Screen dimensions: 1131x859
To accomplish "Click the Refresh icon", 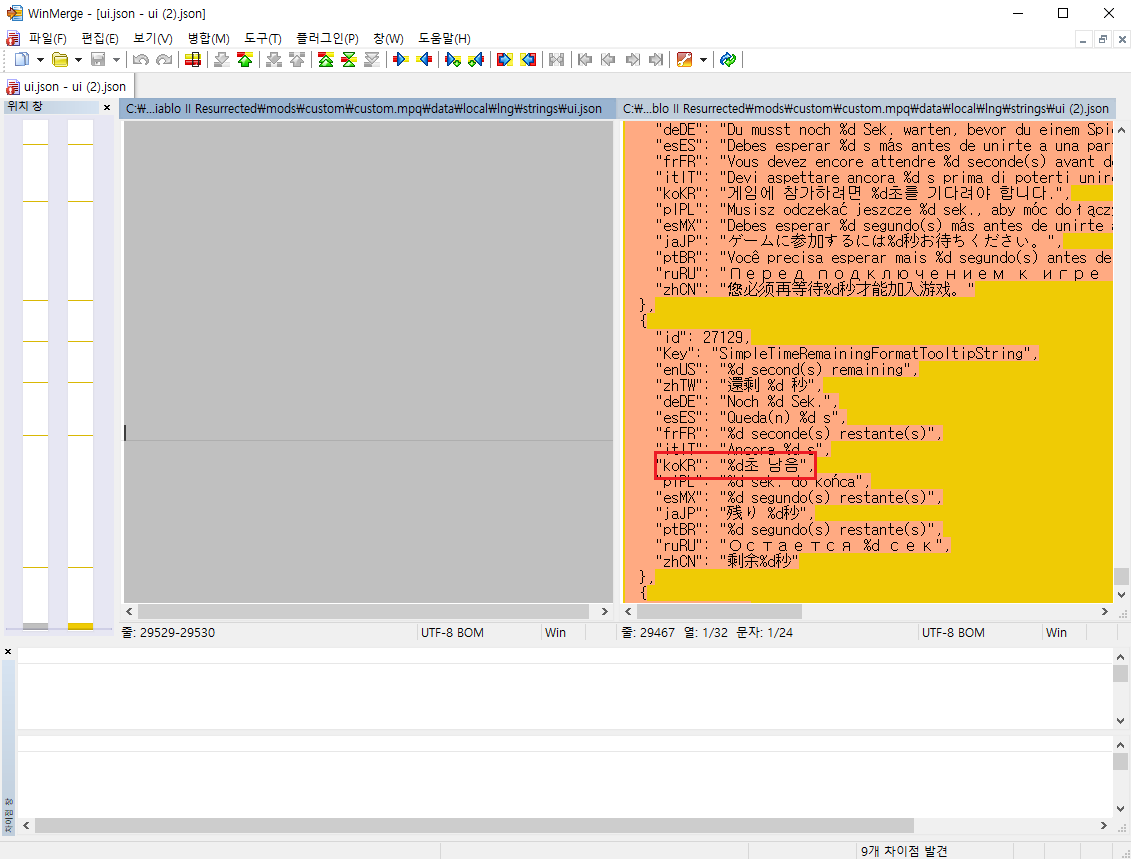I will pyautogui.click(x=728, y=60).
